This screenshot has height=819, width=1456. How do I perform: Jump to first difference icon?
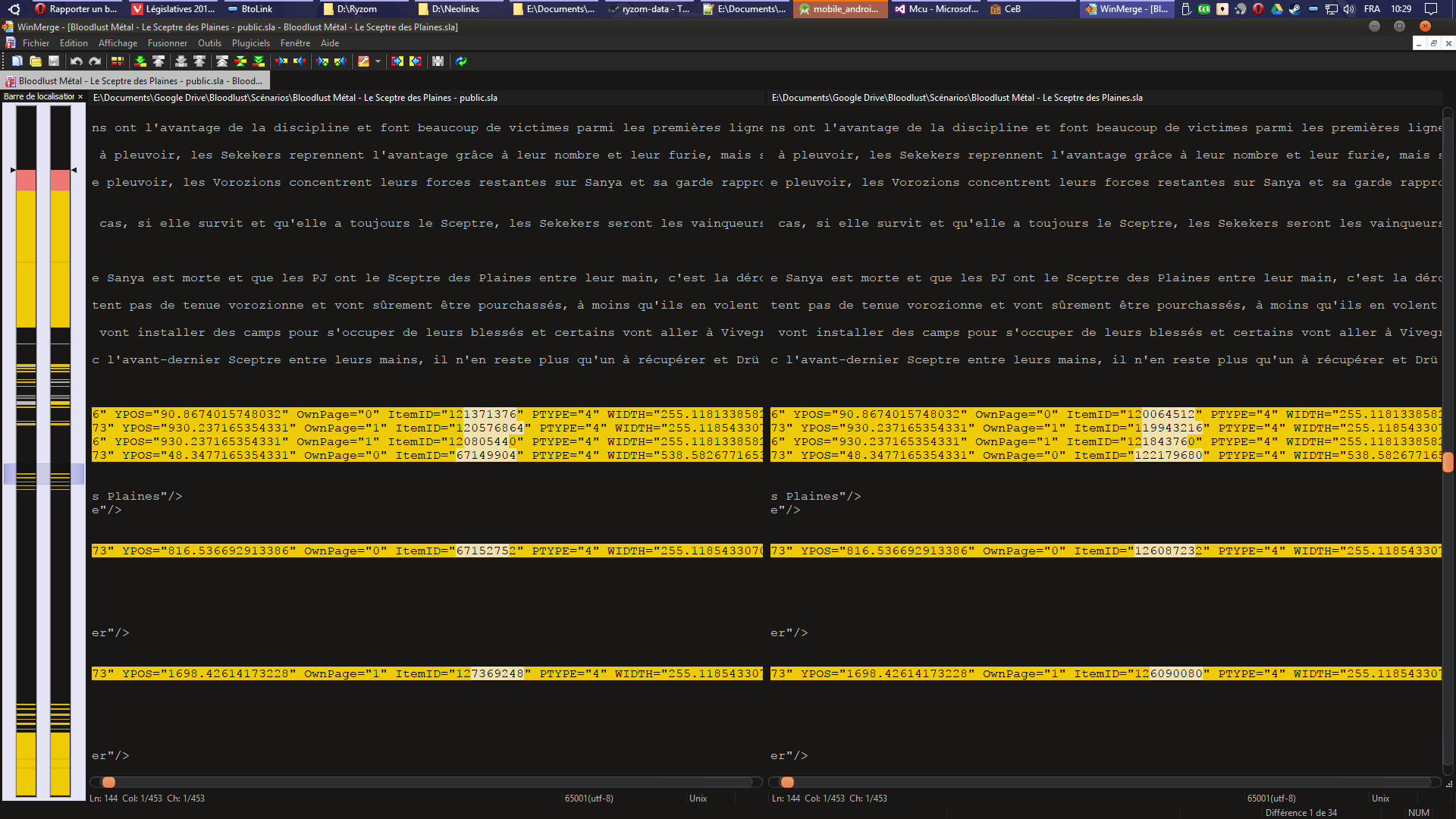(222, 61)
